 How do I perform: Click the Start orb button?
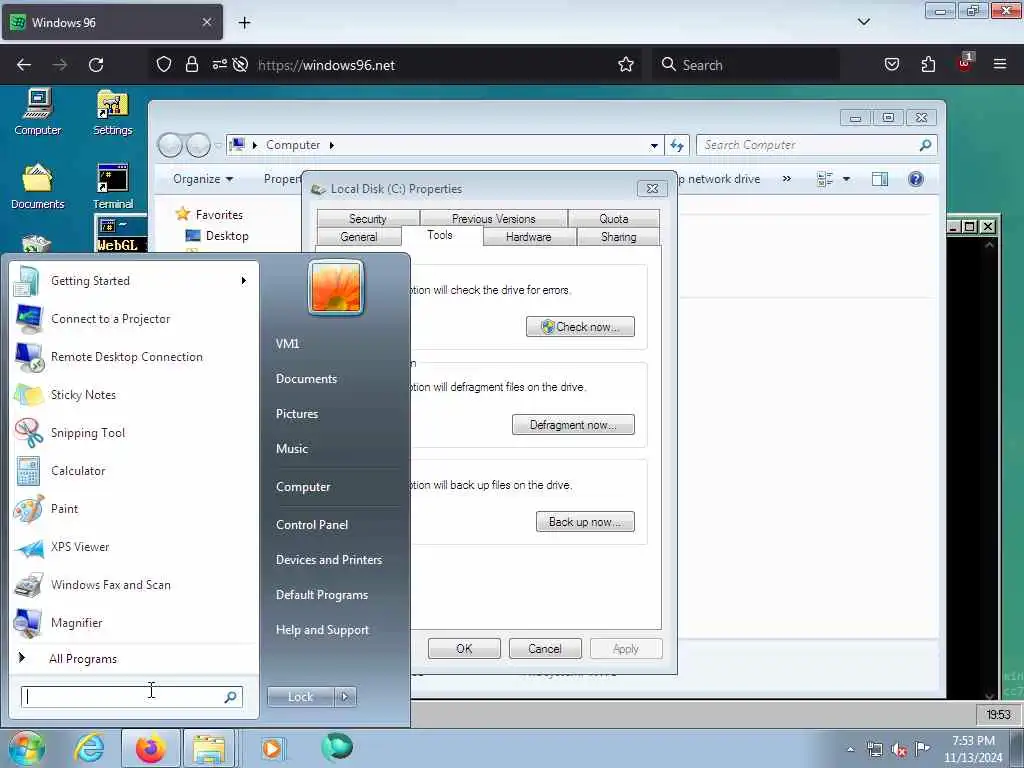26,748
